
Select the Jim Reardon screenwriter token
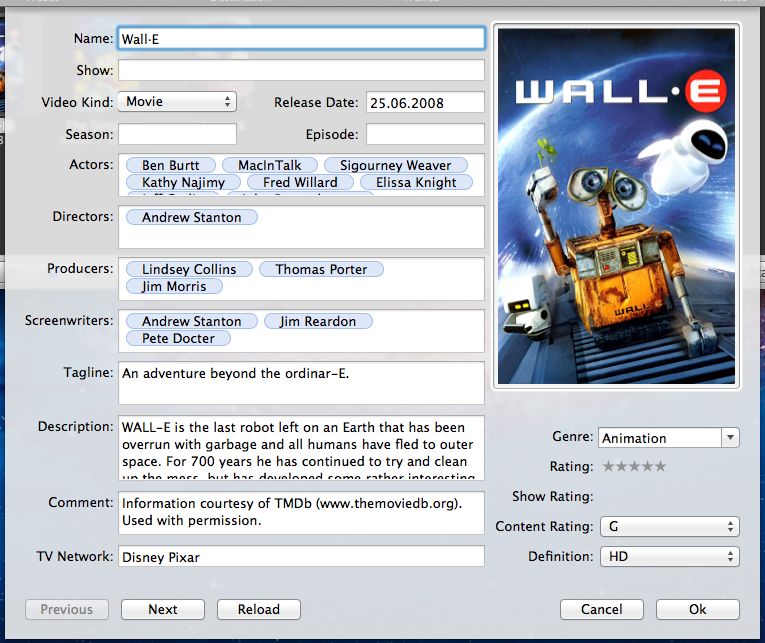[x=318, y=321]
